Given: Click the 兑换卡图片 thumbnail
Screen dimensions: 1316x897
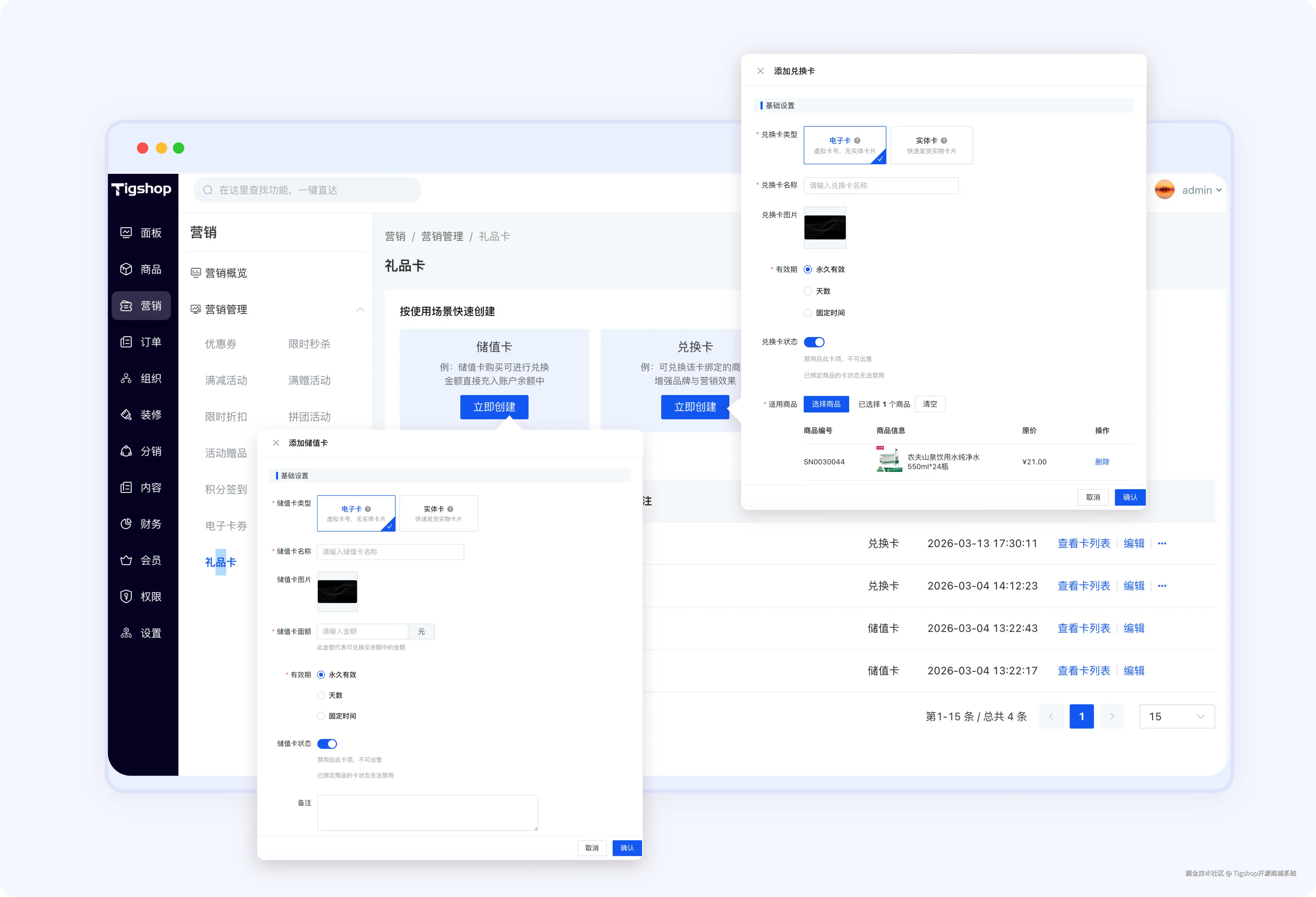Looking at the screenshot, I should pyautogui.click(x=825, y=228).
